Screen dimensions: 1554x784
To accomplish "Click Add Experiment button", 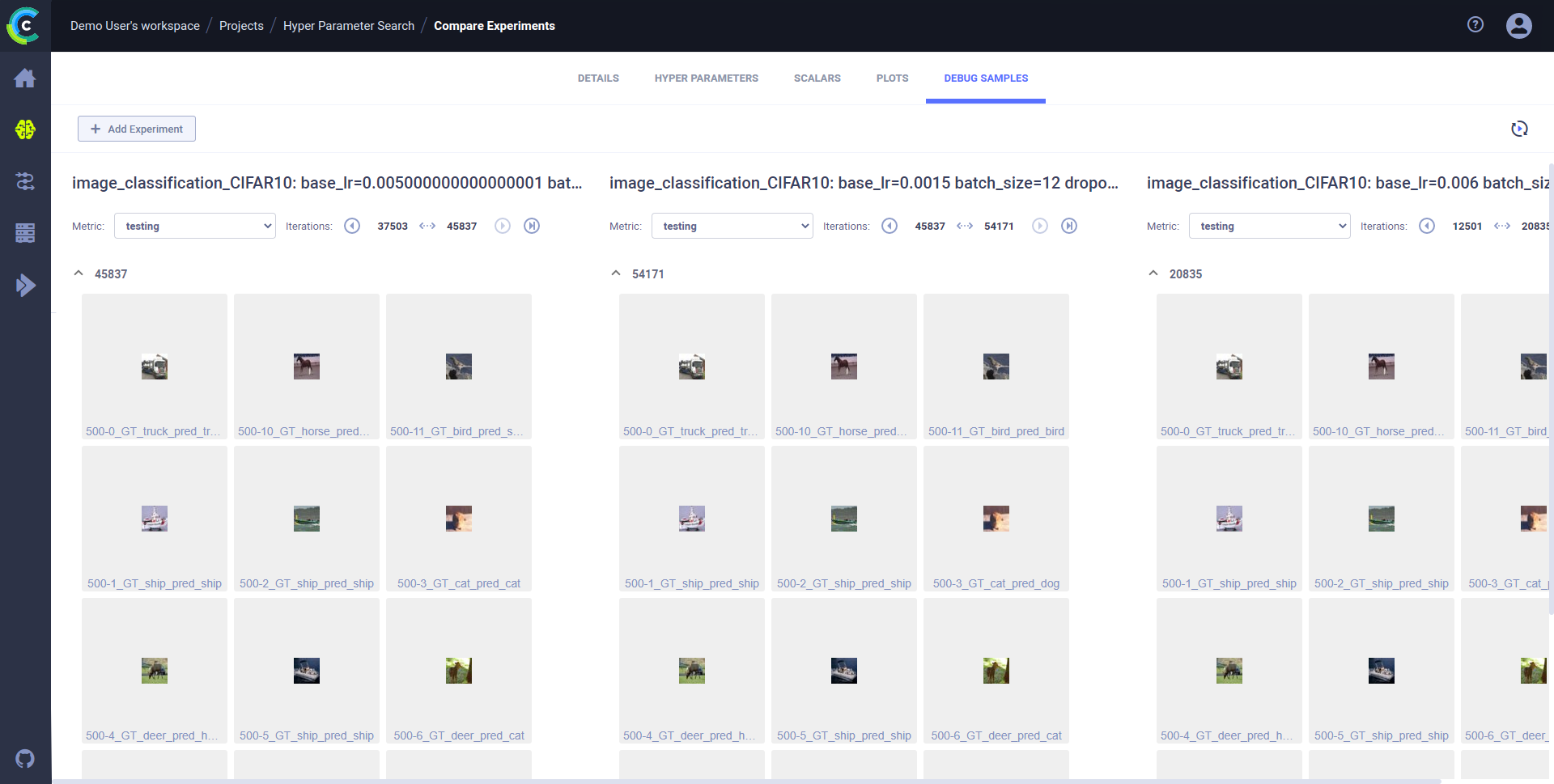I will (137, 129).
